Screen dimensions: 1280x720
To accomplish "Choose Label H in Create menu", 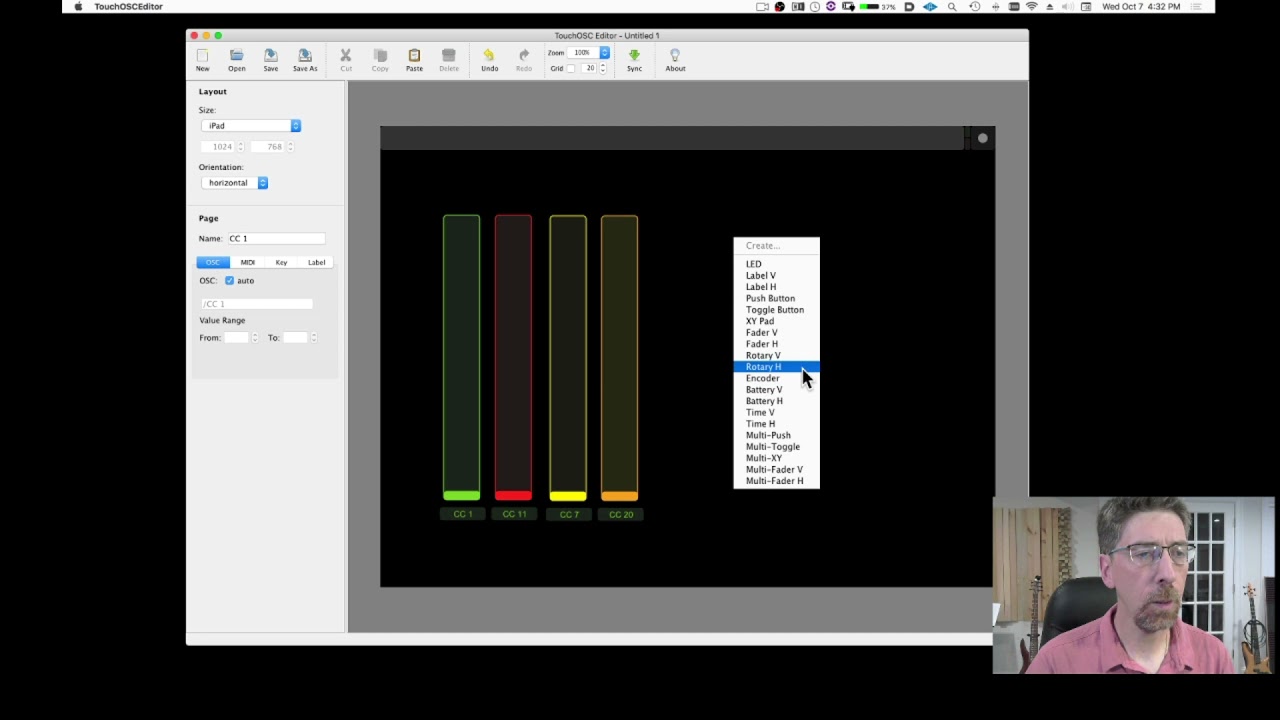I will pos(776,287).
